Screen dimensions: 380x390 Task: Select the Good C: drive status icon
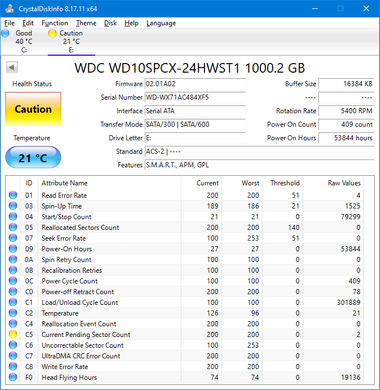pos(5,33)
